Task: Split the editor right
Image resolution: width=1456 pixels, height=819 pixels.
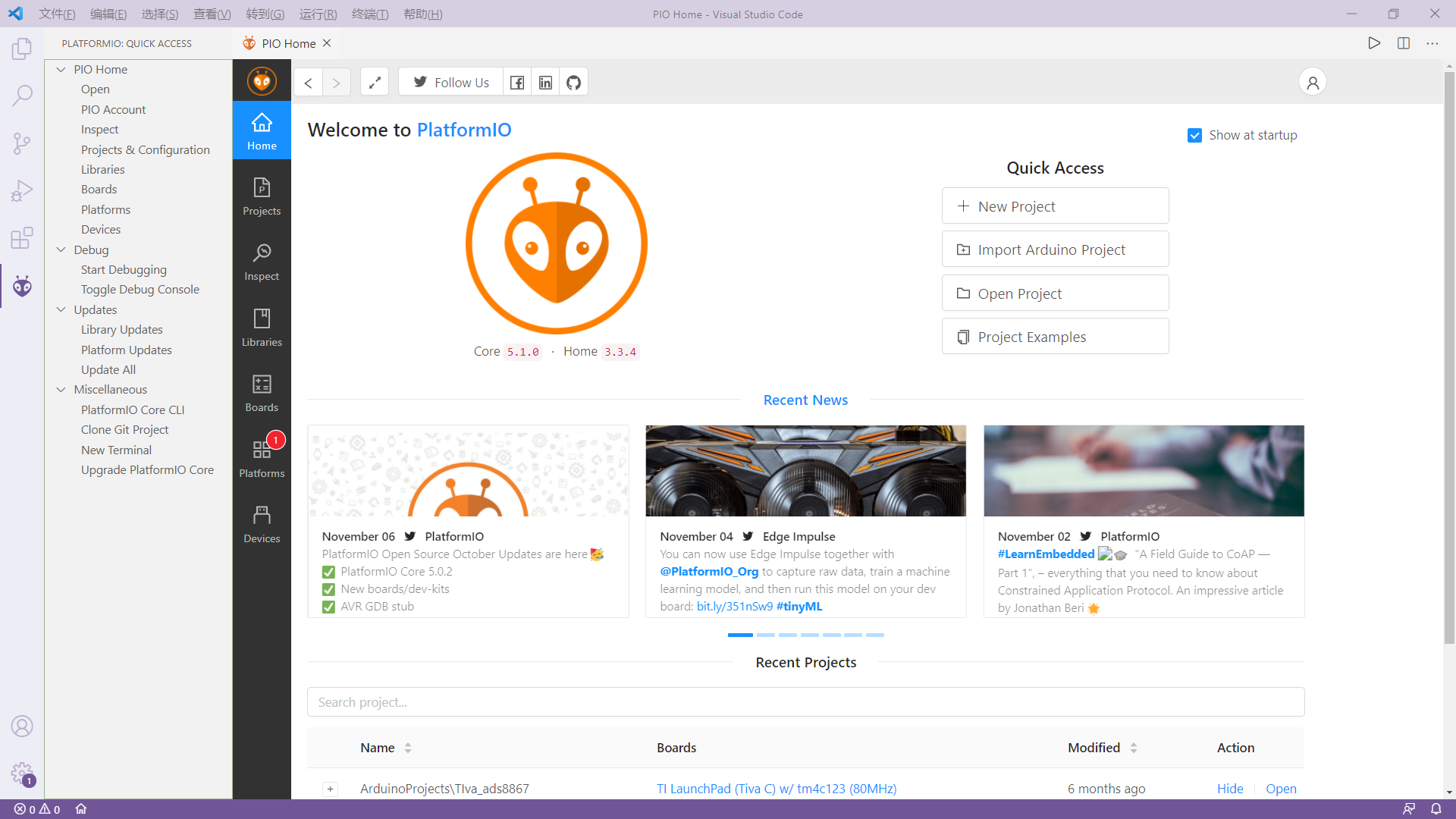Action: coord(1404,43)
